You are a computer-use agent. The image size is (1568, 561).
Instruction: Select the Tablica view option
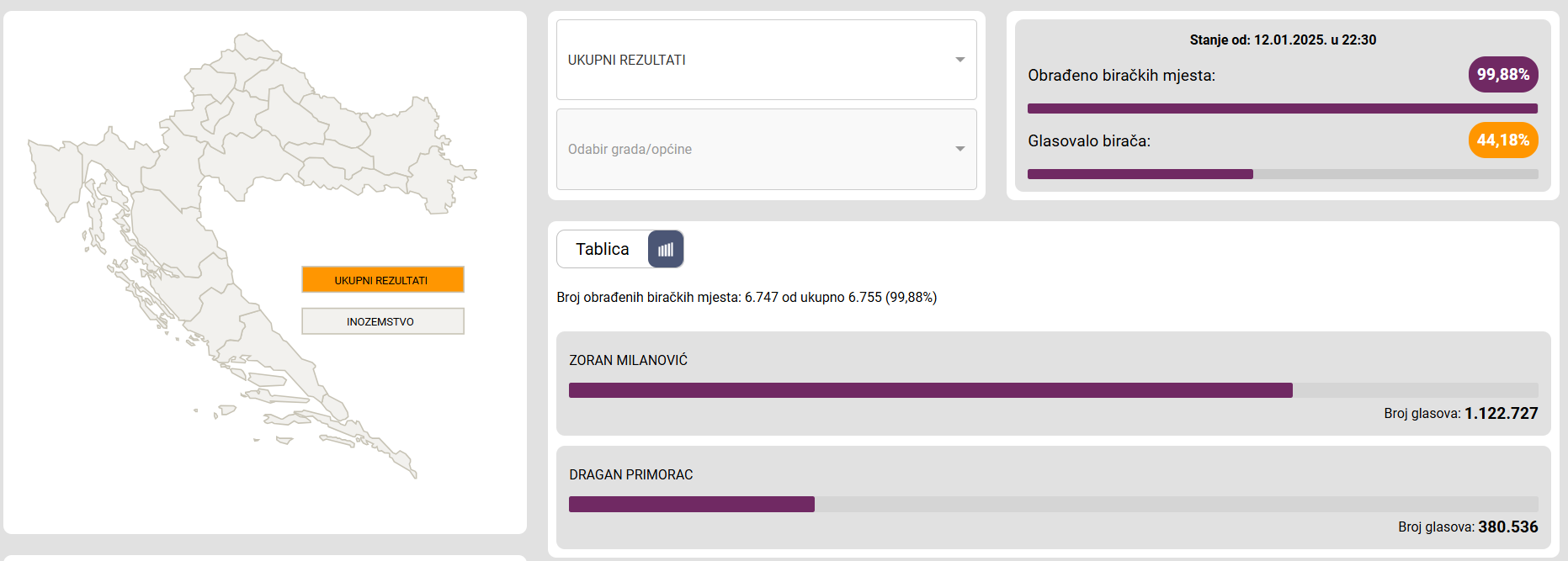click(602, 249)
